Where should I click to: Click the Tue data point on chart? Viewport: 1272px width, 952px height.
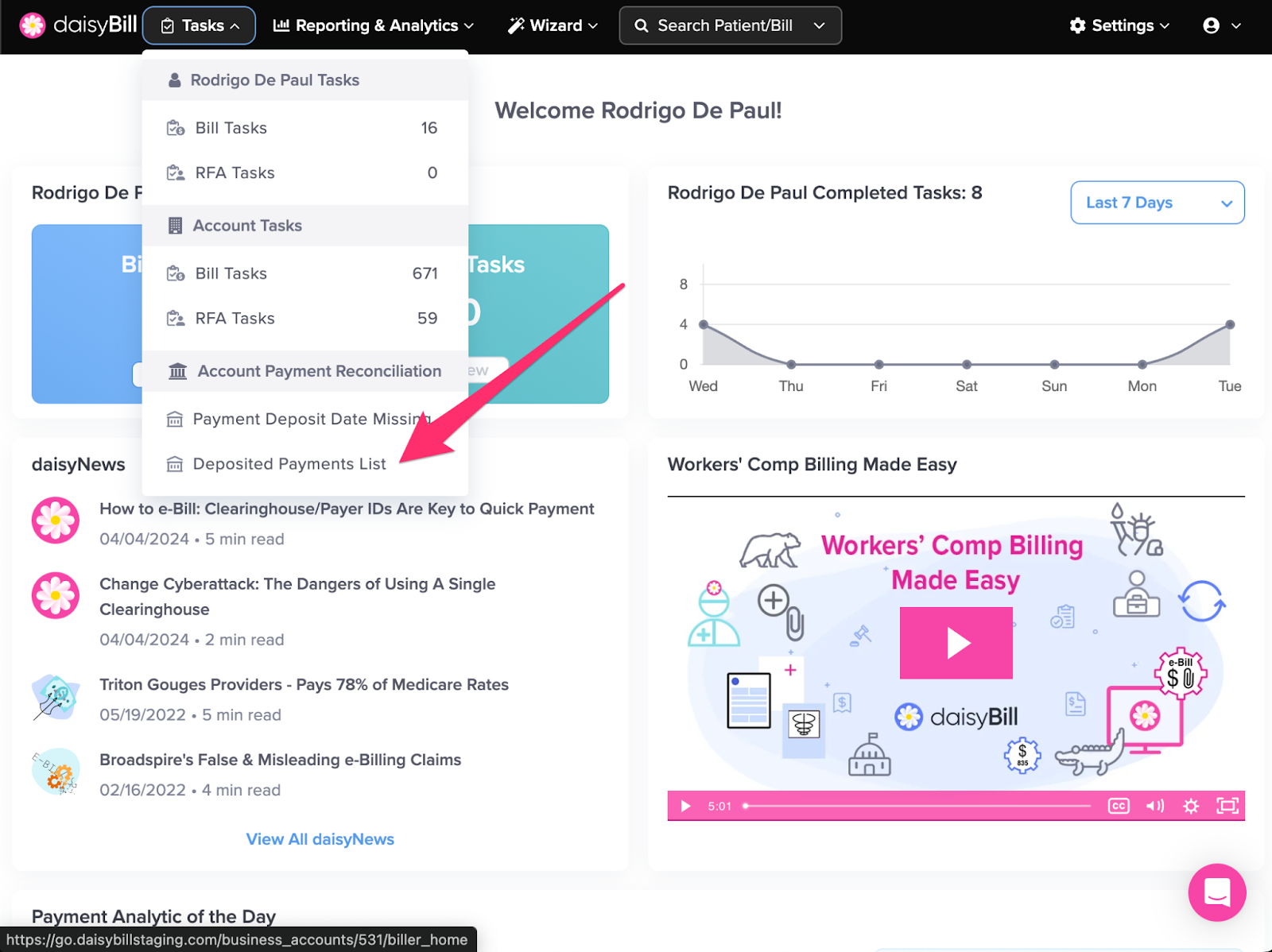[1230, 324]
